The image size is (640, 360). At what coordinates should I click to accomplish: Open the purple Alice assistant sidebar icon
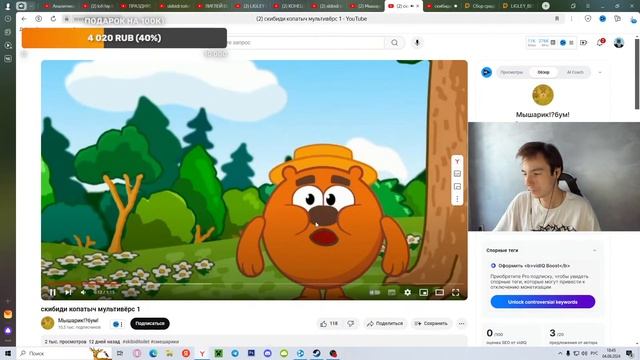coord(8,330)
